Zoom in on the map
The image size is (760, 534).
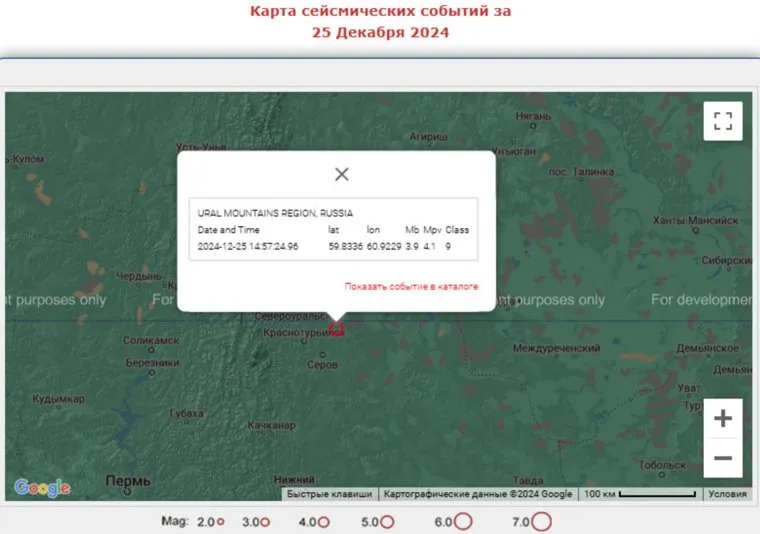[723, 418]
